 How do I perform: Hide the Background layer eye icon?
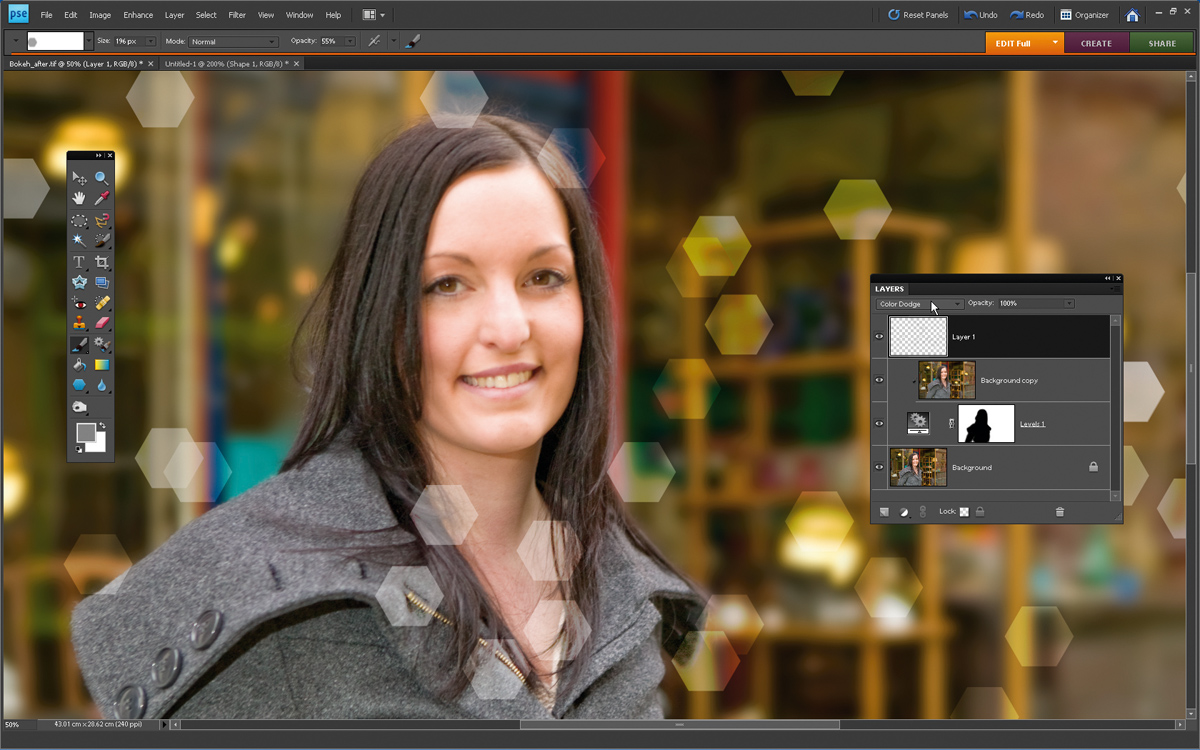(880, 467)
